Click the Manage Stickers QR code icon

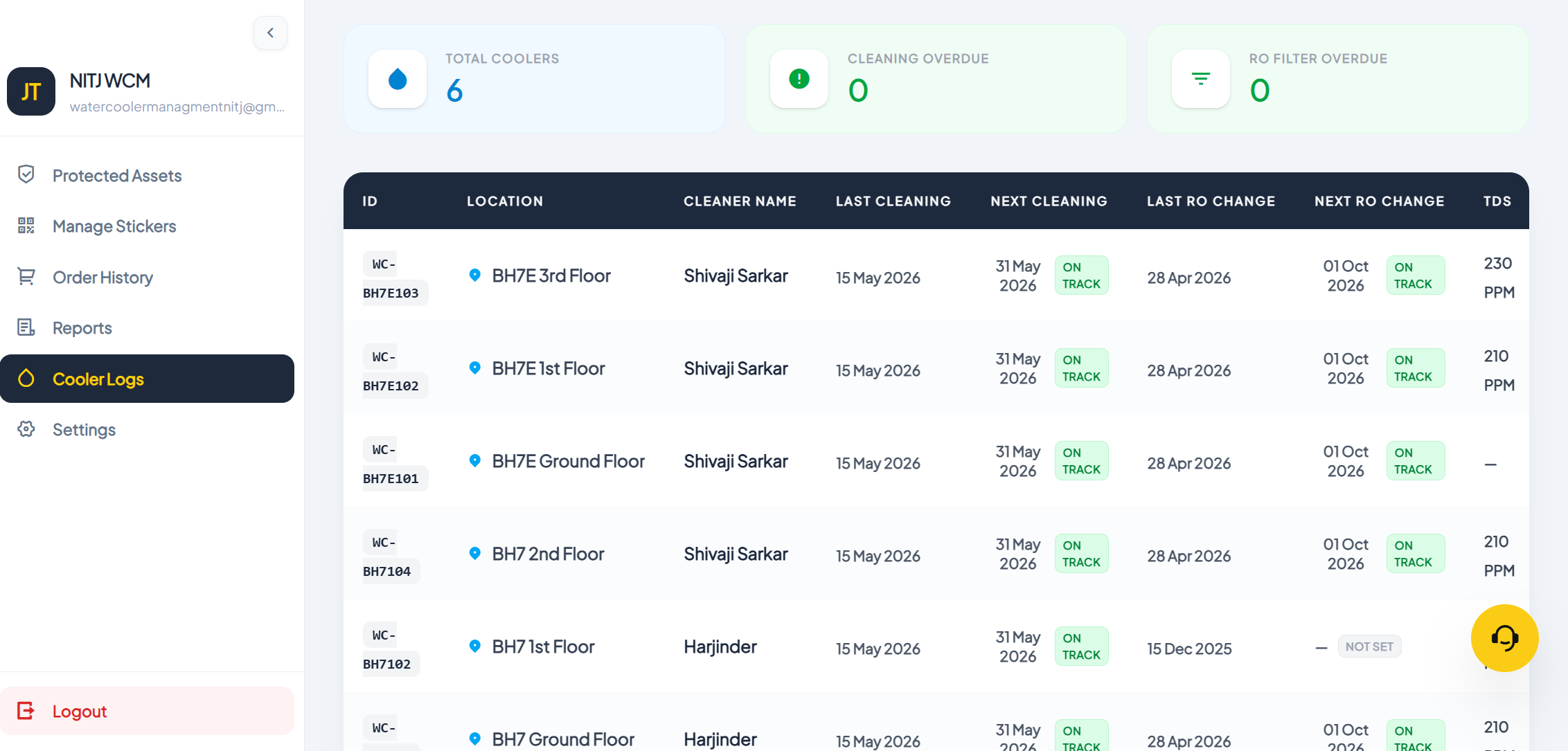[x=26, y=226]
